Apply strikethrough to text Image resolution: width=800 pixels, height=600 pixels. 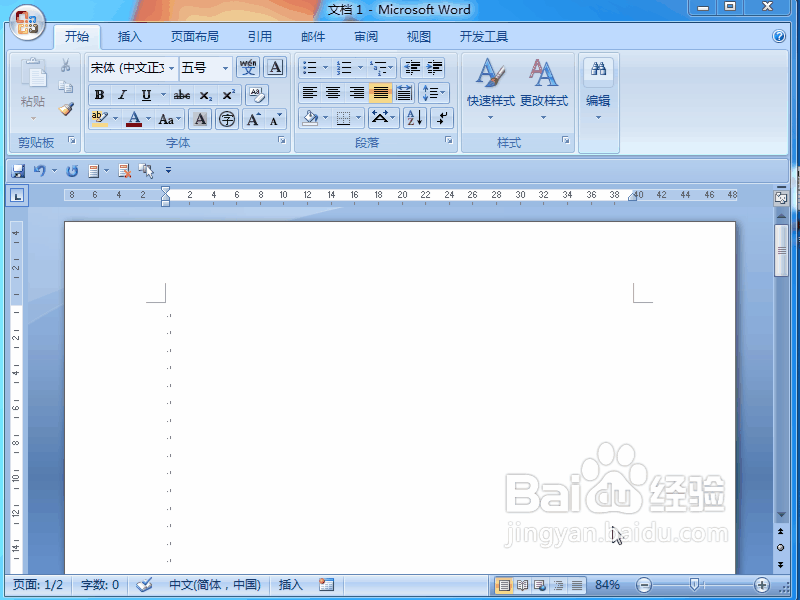coord(181,94)
